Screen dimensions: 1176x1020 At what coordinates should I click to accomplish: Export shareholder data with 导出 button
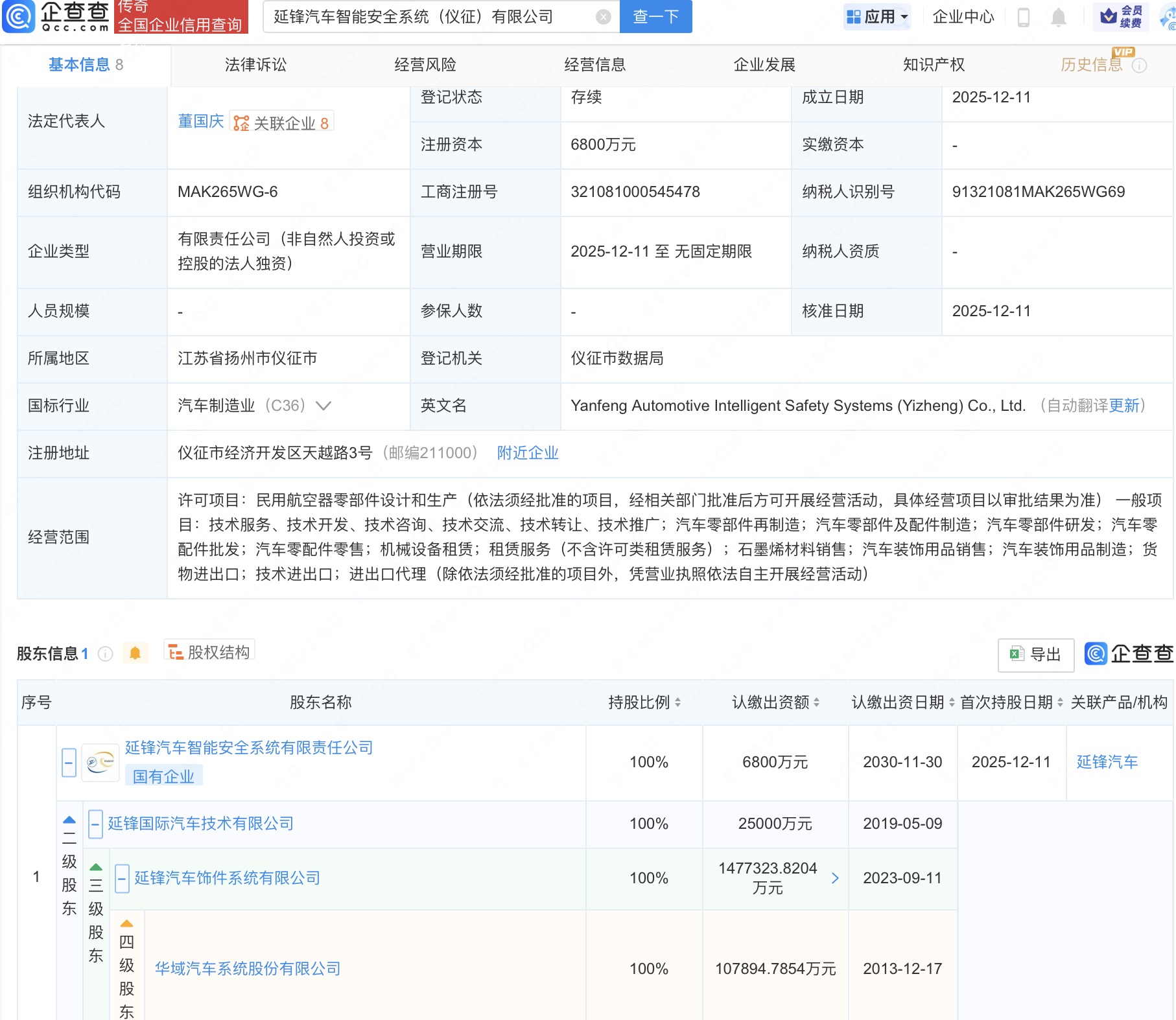click(1035, 655)
